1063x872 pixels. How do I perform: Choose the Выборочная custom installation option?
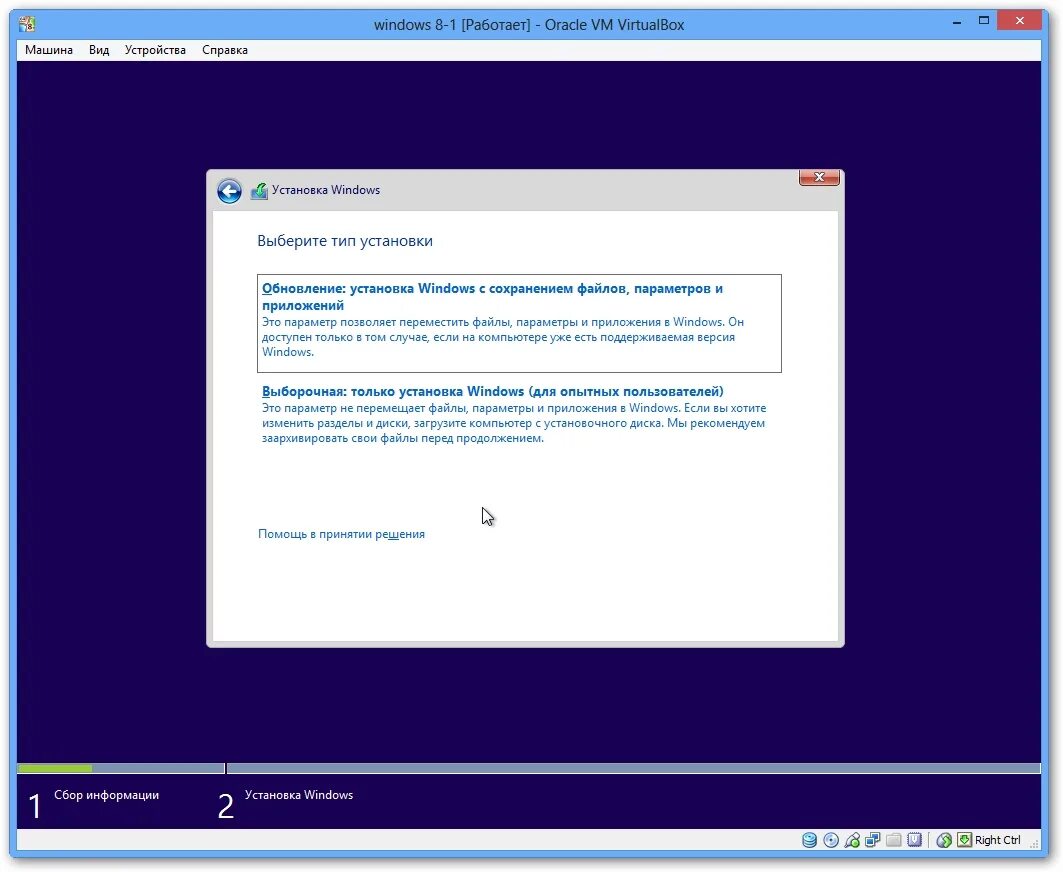tap(519, 414)
